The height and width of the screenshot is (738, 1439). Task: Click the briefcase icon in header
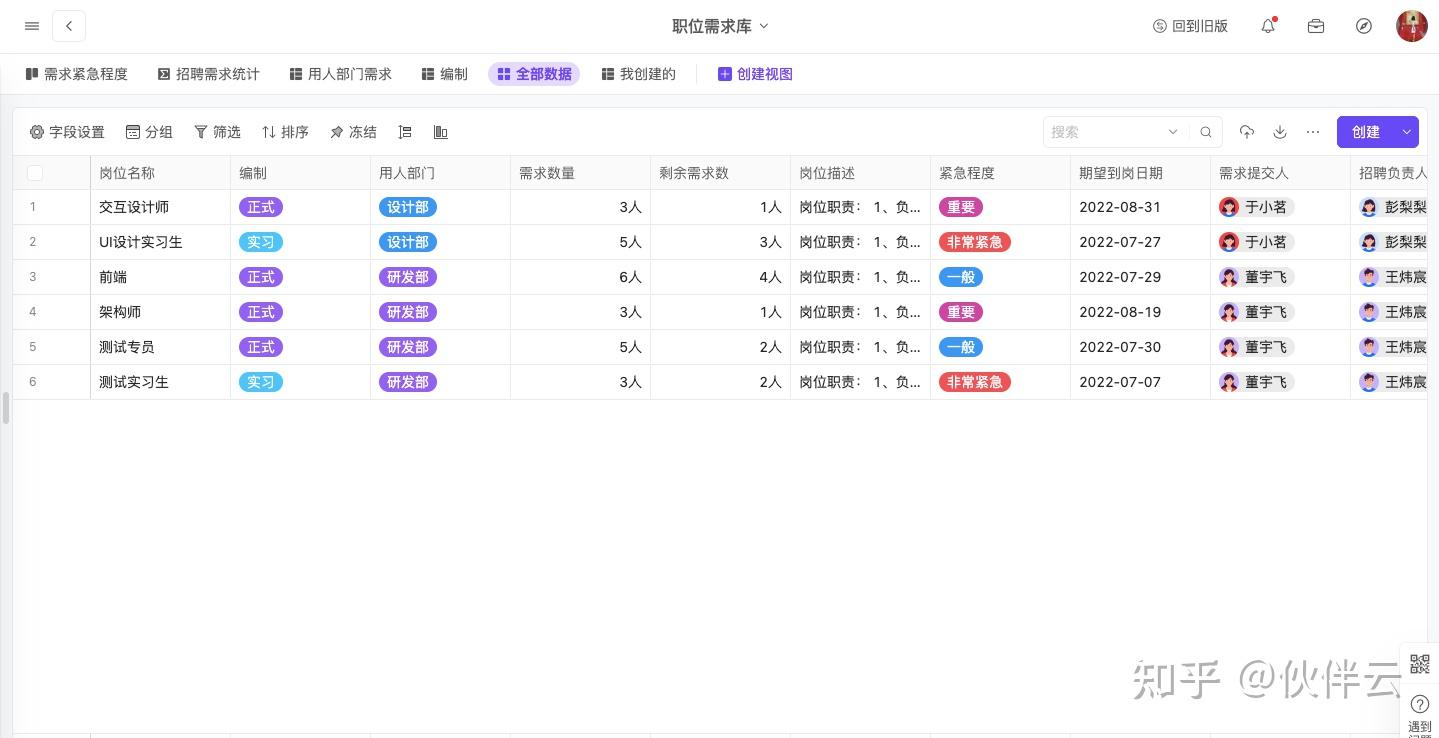(x=1316, y=26)
